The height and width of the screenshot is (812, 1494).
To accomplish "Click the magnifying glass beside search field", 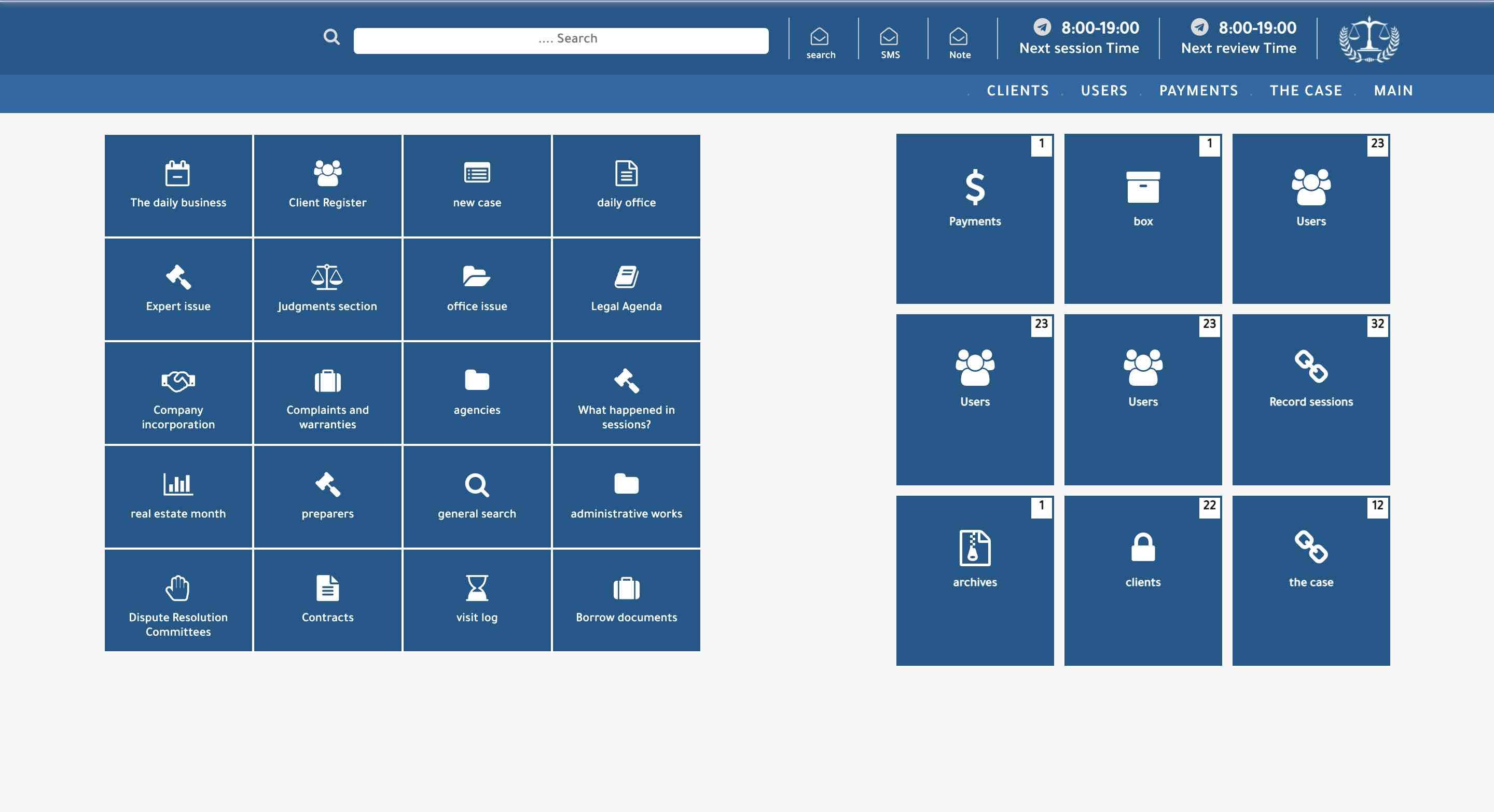I will [x=331, y=37].
